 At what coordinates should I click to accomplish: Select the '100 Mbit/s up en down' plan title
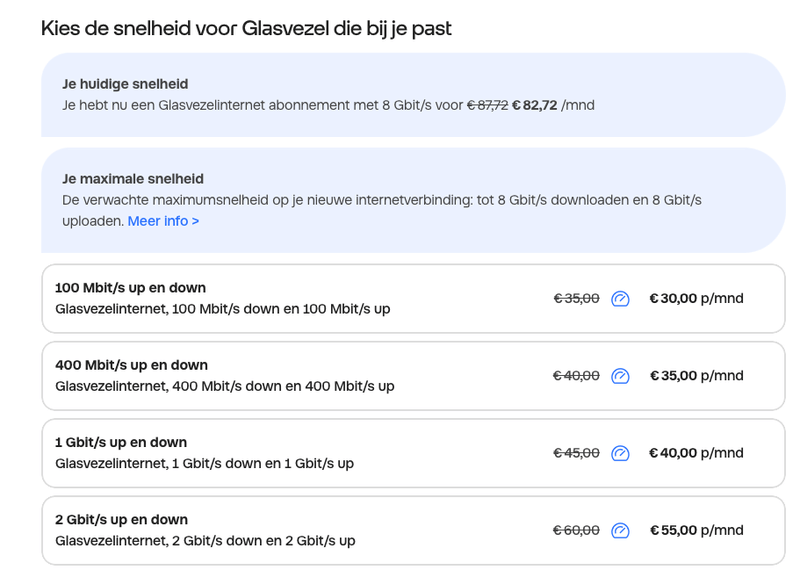[130, 288]
